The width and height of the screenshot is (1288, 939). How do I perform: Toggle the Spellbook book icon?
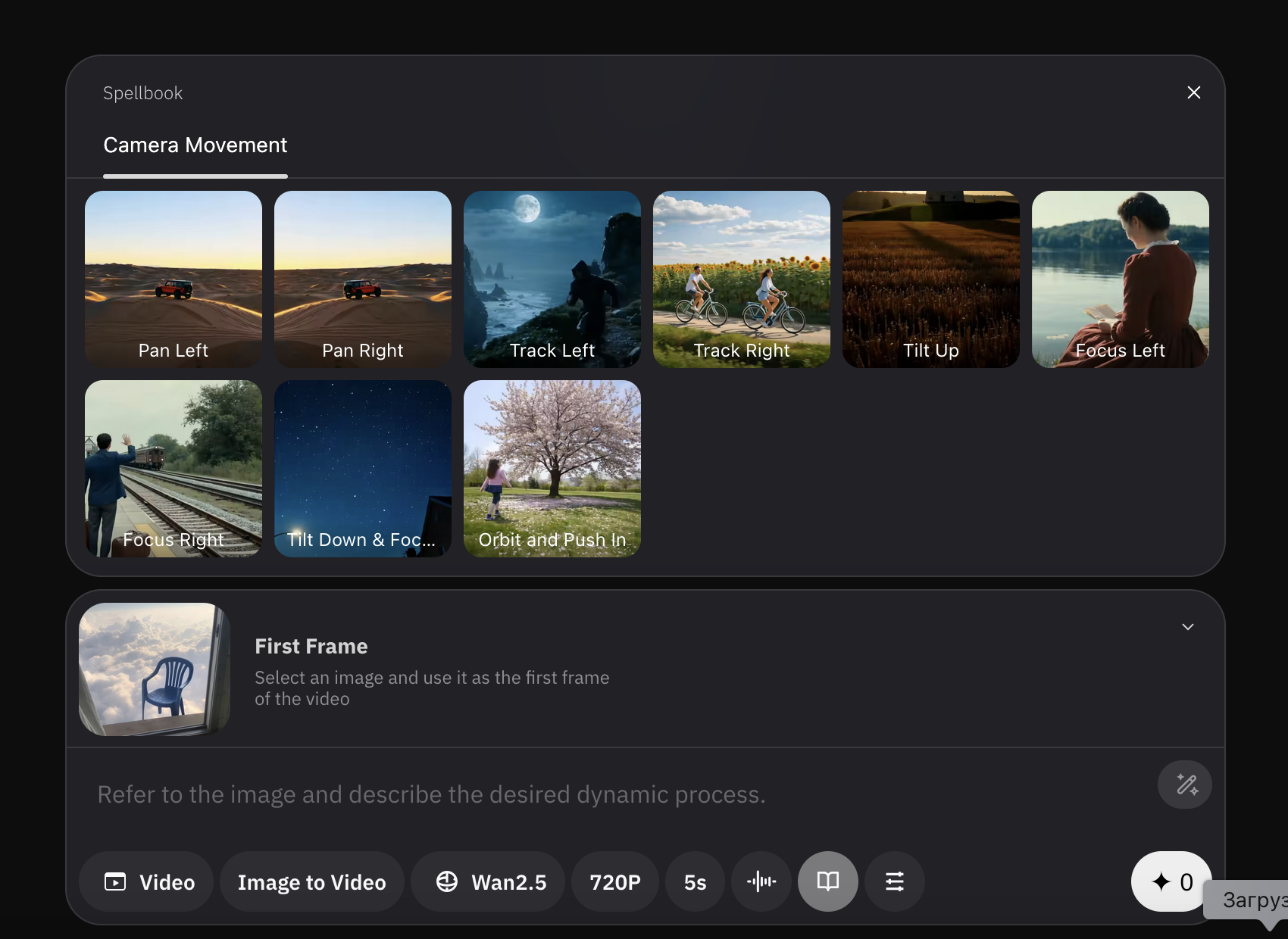827,881
